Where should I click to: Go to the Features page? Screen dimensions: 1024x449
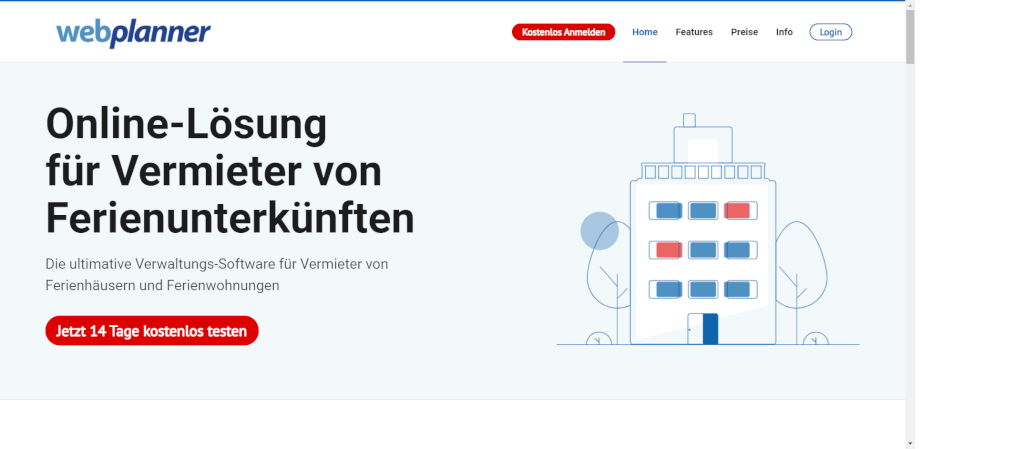click(x=694, y=32)
